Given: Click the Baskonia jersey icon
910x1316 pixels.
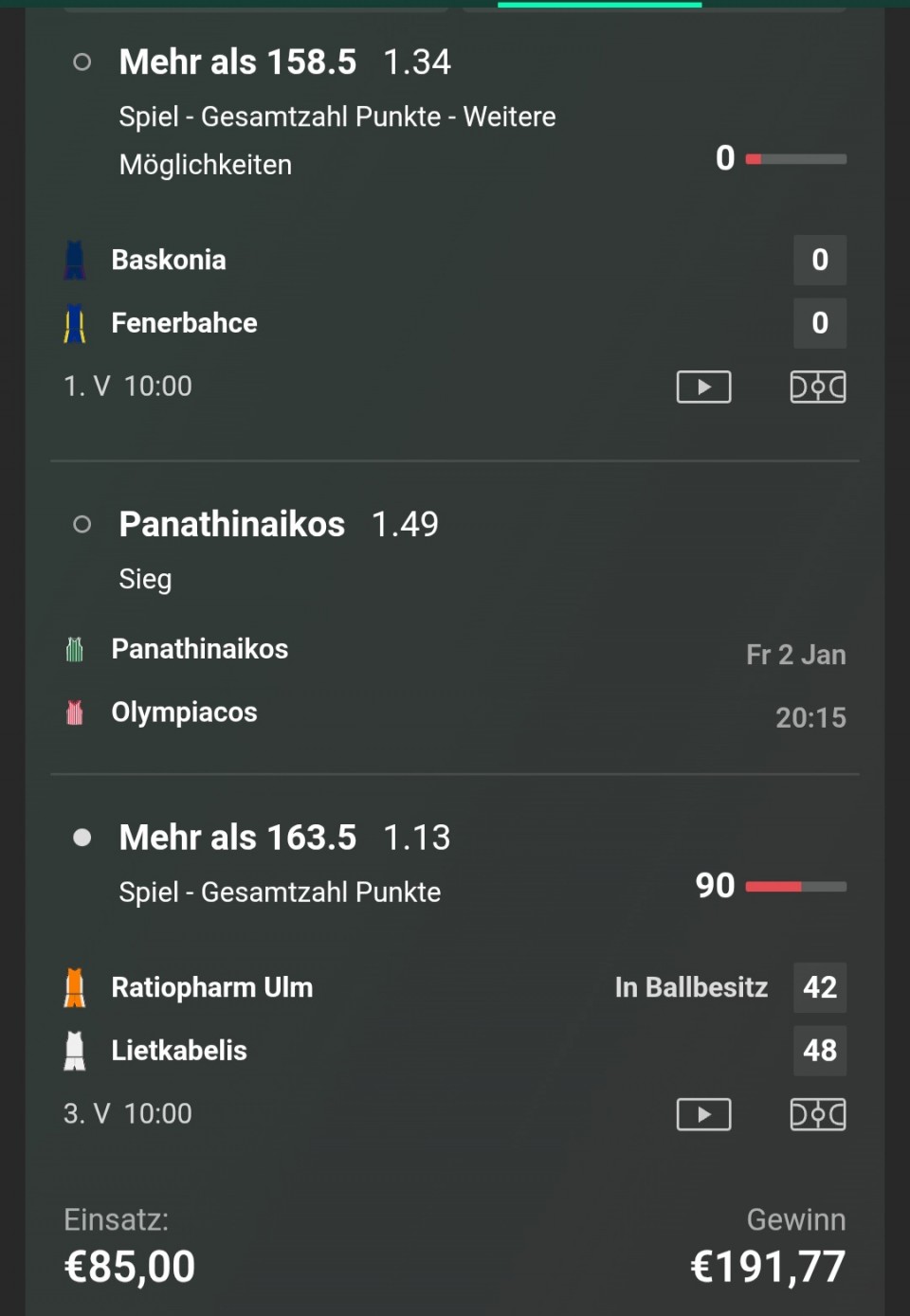Looking at the screenshot, I should click(75, 261).
